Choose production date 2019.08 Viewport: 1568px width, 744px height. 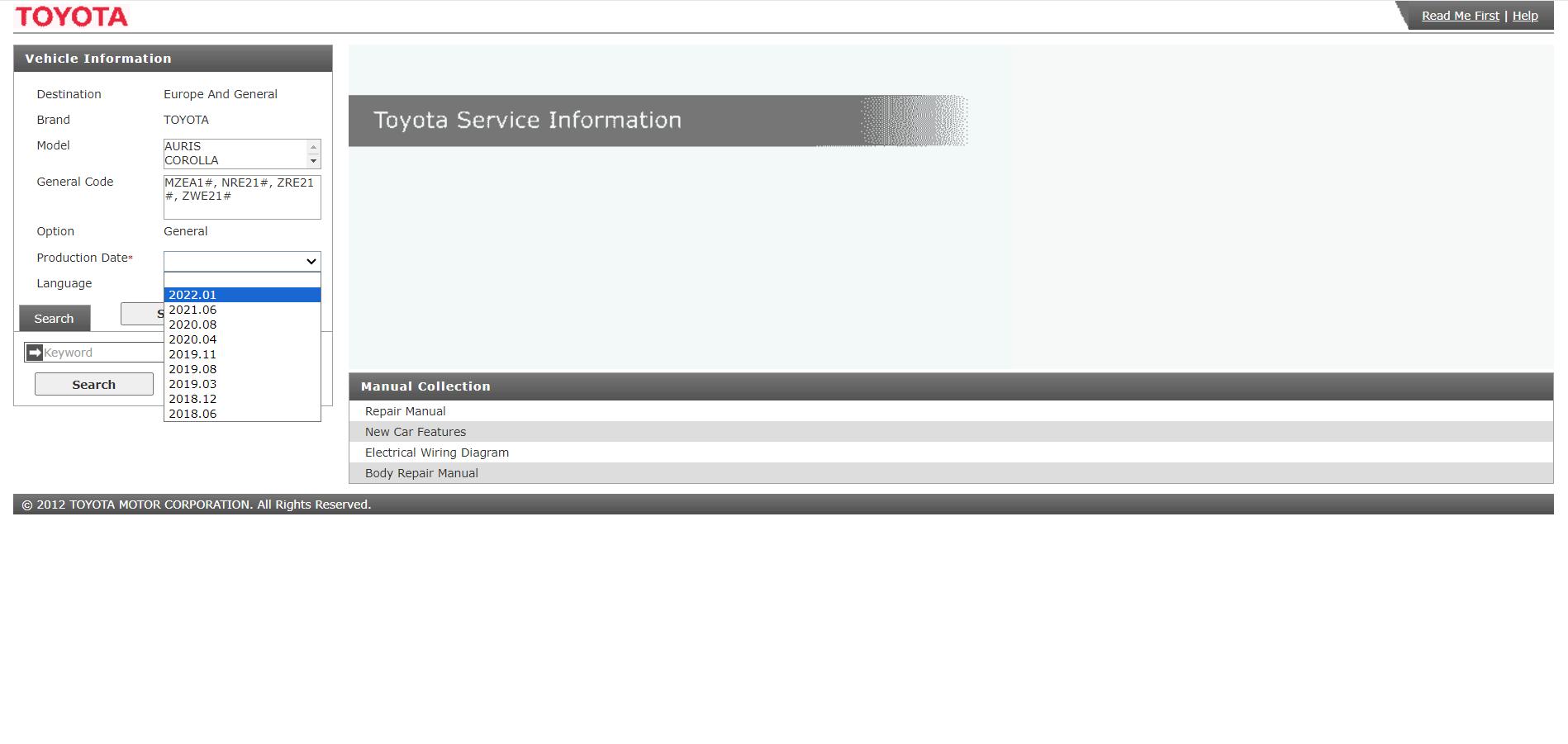pos(242,369)
